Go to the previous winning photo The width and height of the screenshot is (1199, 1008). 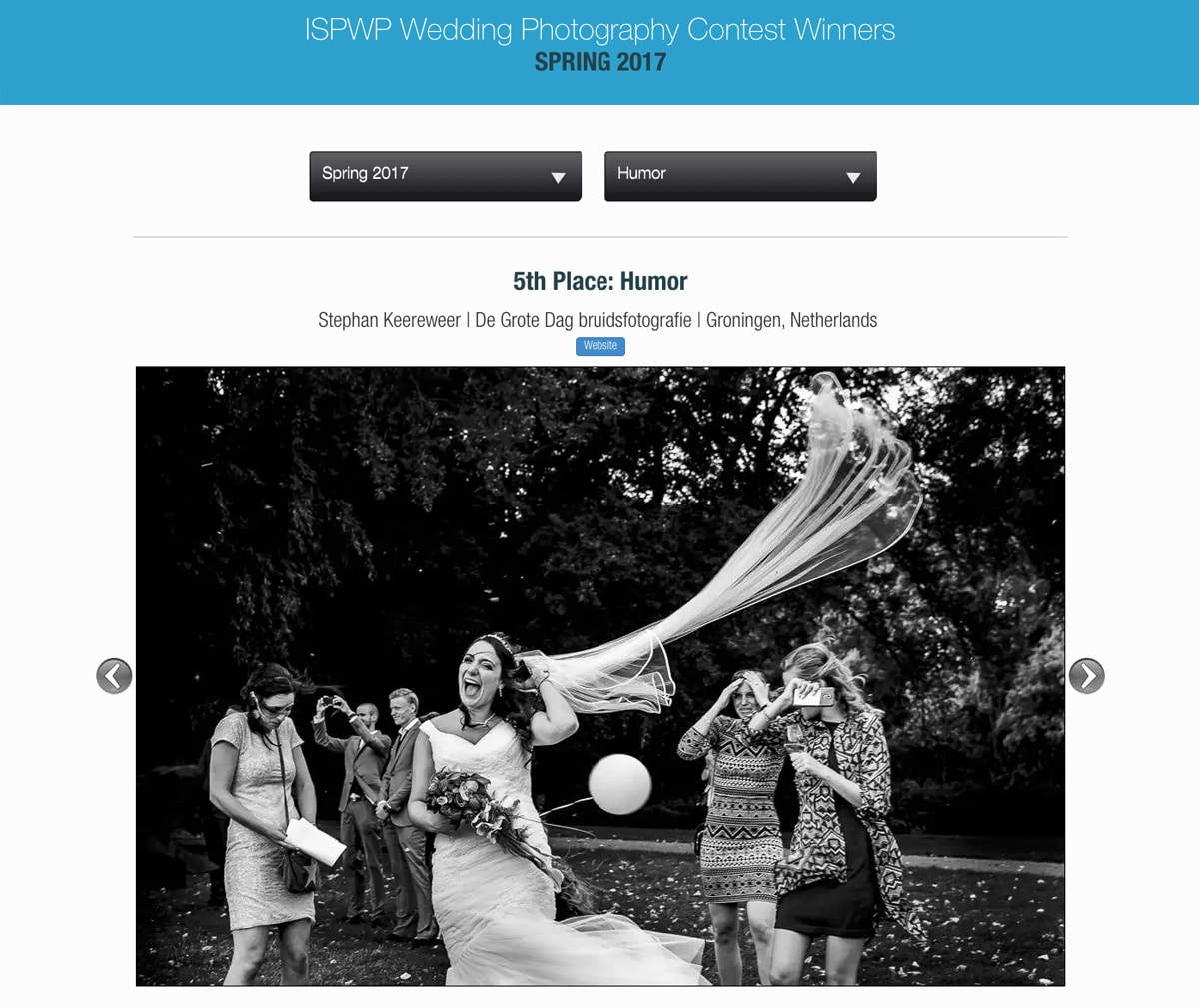pos(114,676)
